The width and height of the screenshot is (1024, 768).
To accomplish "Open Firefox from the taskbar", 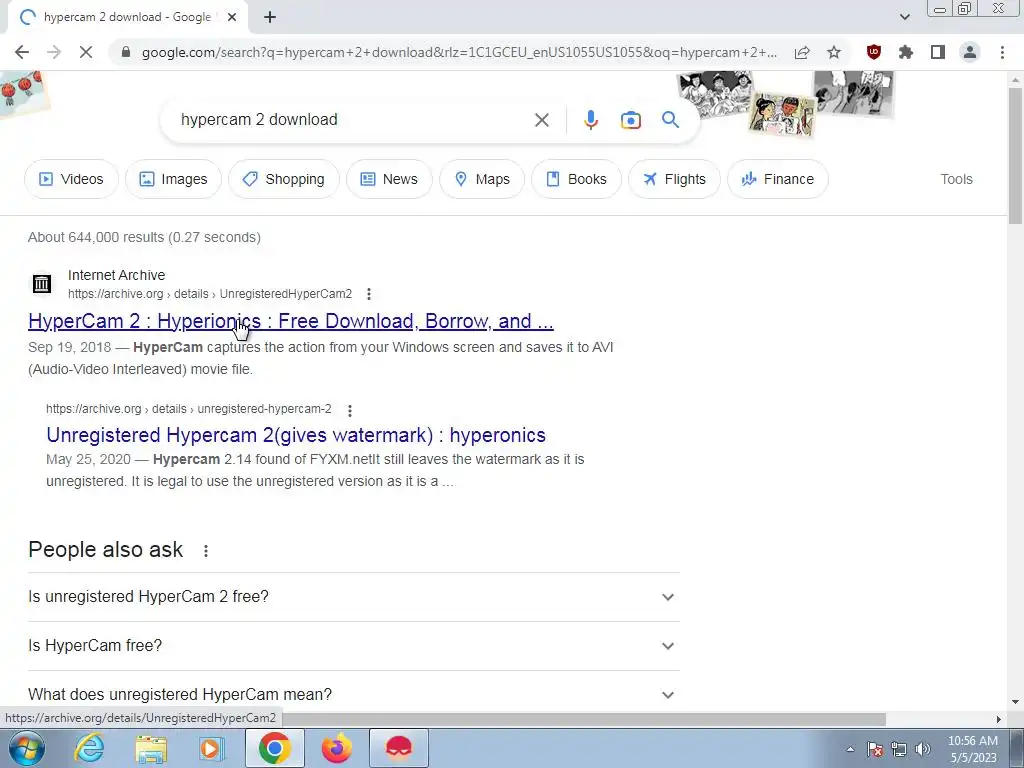I will (x=337, y=748).
